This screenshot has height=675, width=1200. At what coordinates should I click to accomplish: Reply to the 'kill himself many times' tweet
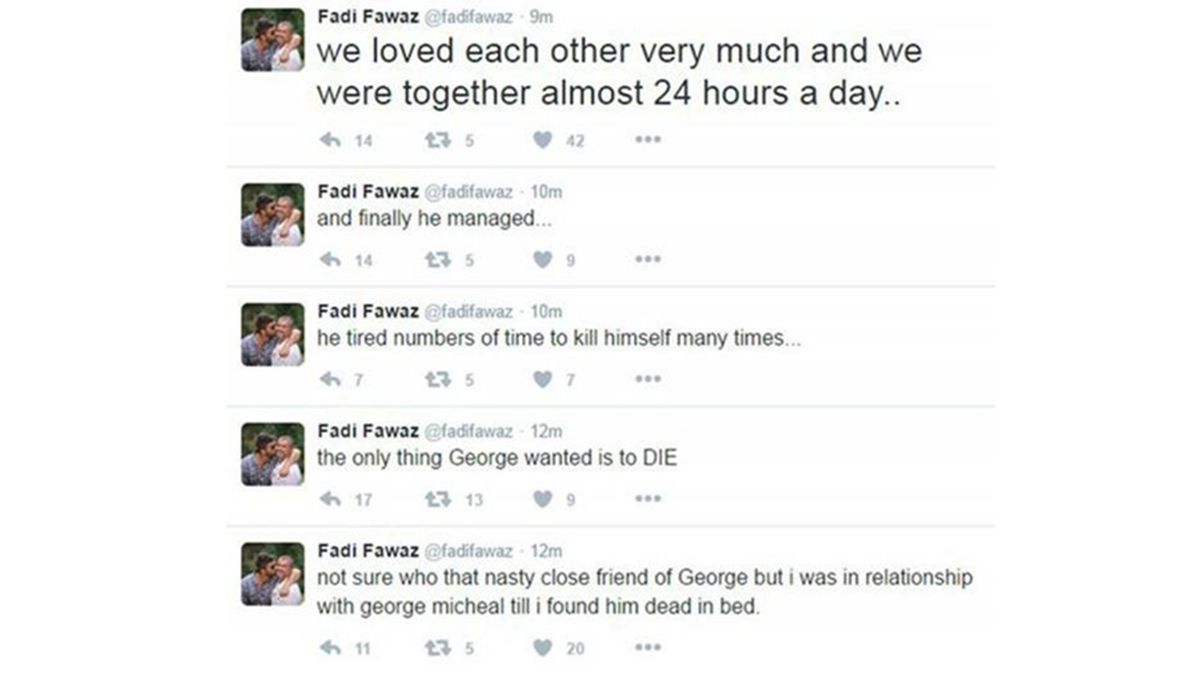pos(330,379)
